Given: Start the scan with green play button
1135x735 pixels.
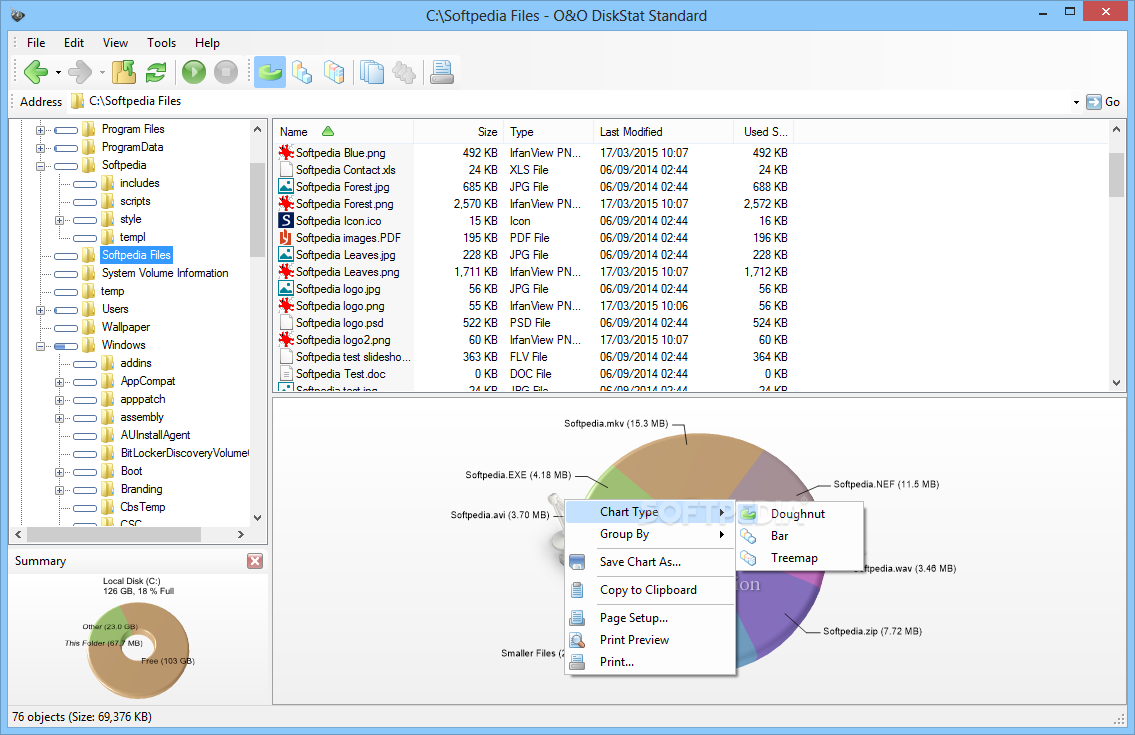Looking at the screenshot, I should (x=193, y=72).
